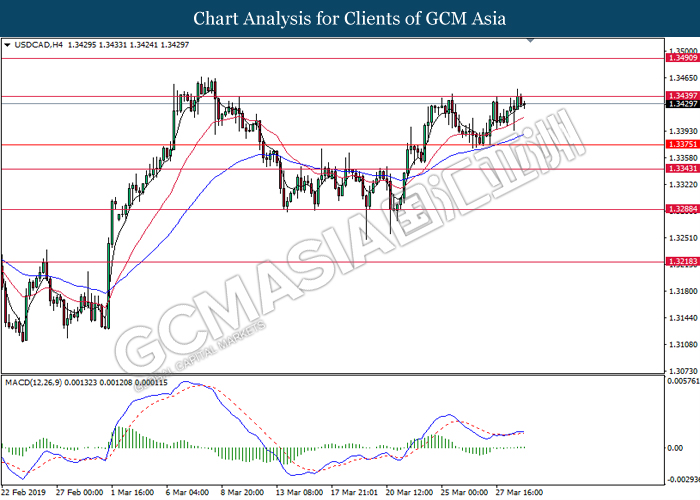Click the 1.33220 price scale value
Image resolution: width=700 pixels, height=500 pixels.
(x=683, y=184)
